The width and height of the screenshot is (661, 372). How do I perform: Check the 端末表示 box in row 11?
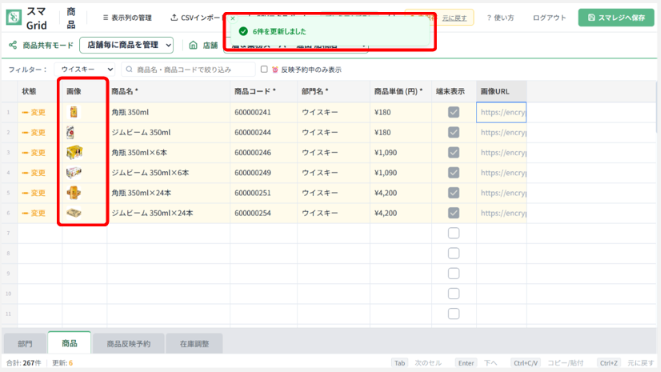(x=454, y=314)
